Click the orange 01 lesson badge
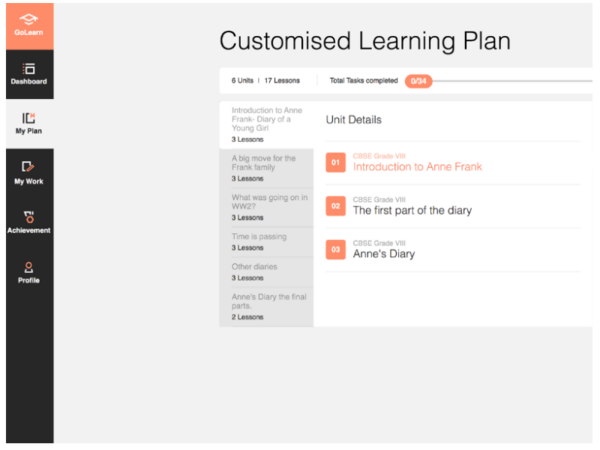600x450 pixels. [336, 162]
